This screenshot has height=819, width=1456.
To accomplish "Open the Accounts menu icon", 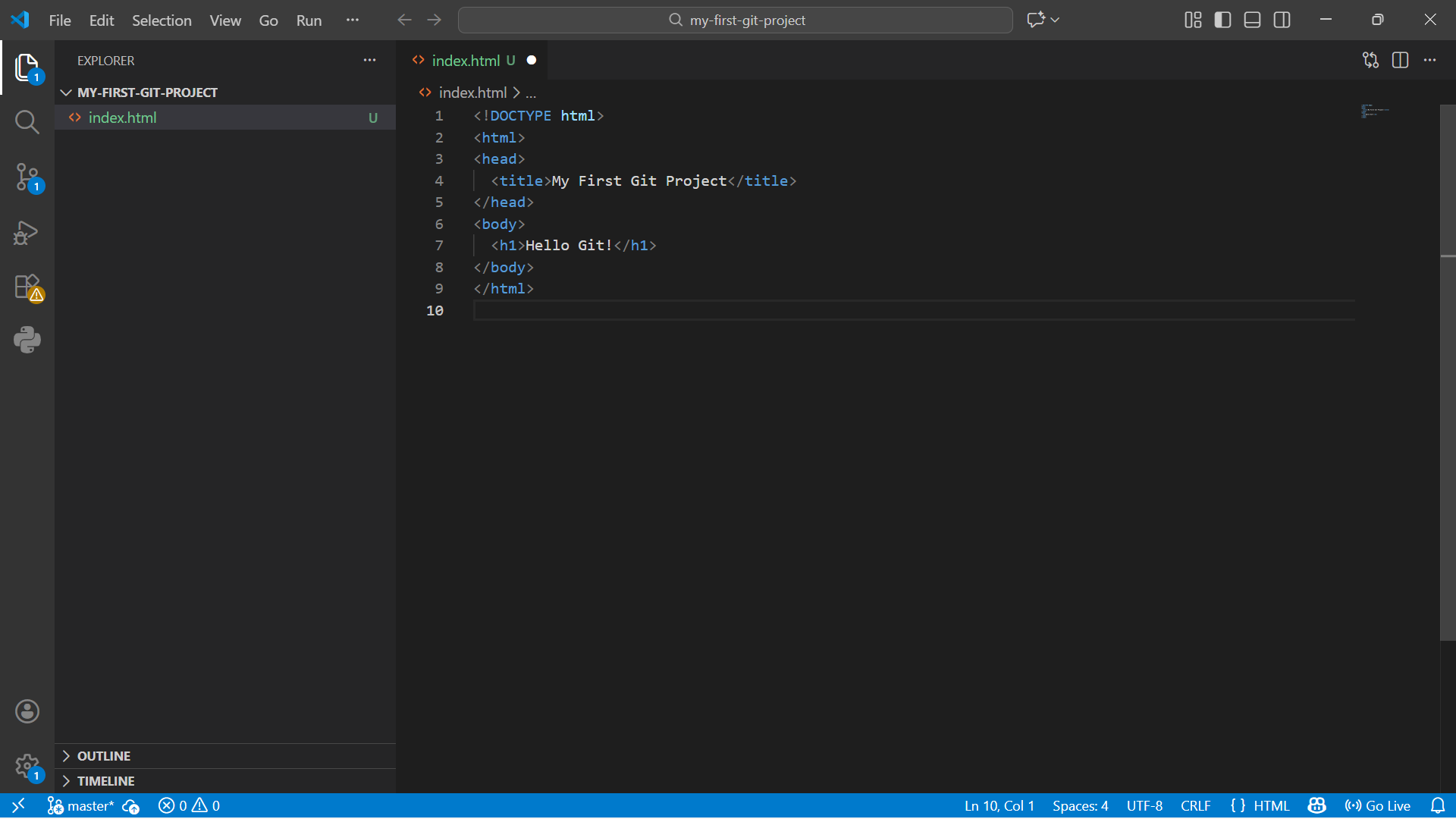I will click(27, 711).
